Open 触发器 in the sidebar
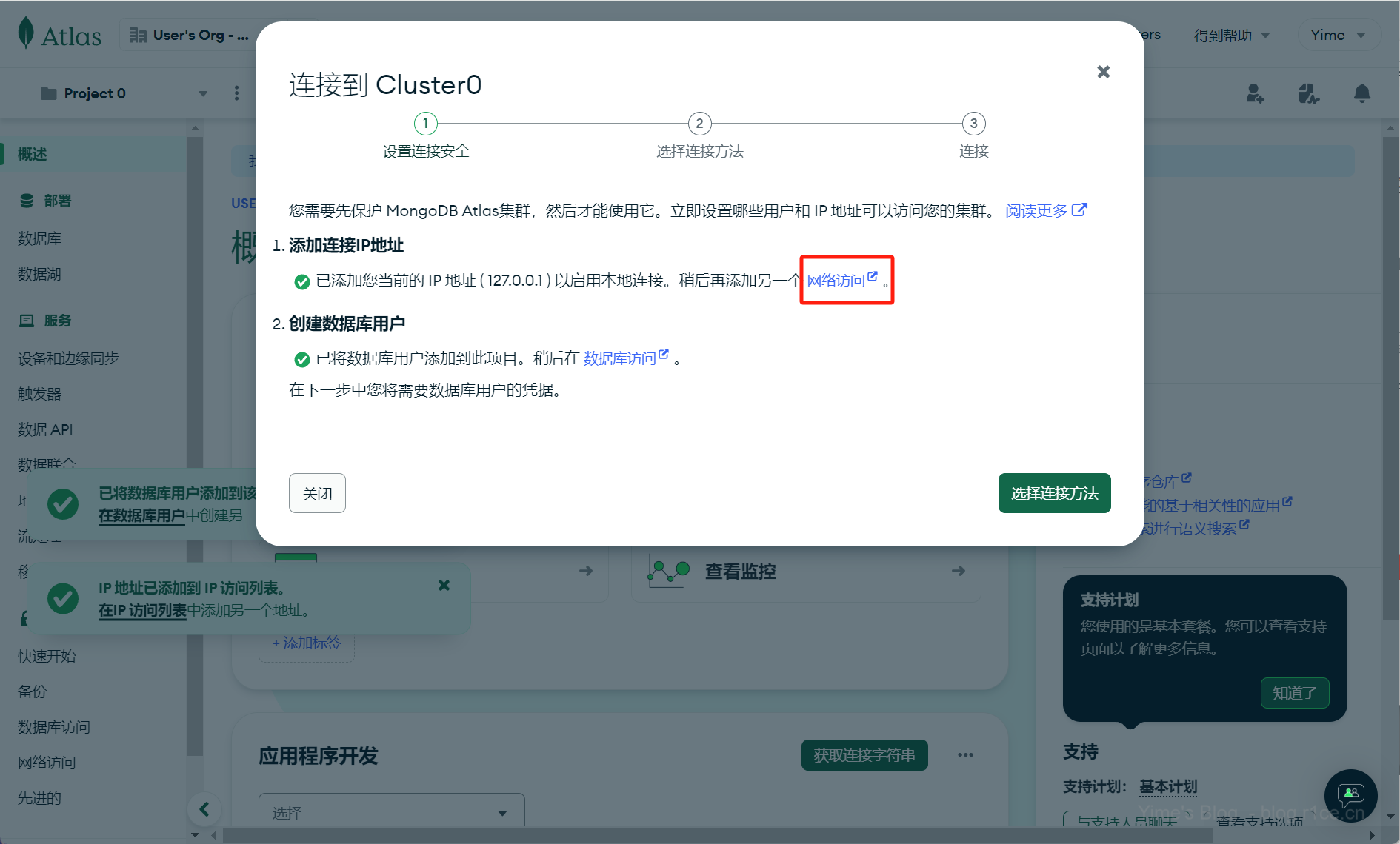Screen dimensions: 1400x844 click(40, 394)
